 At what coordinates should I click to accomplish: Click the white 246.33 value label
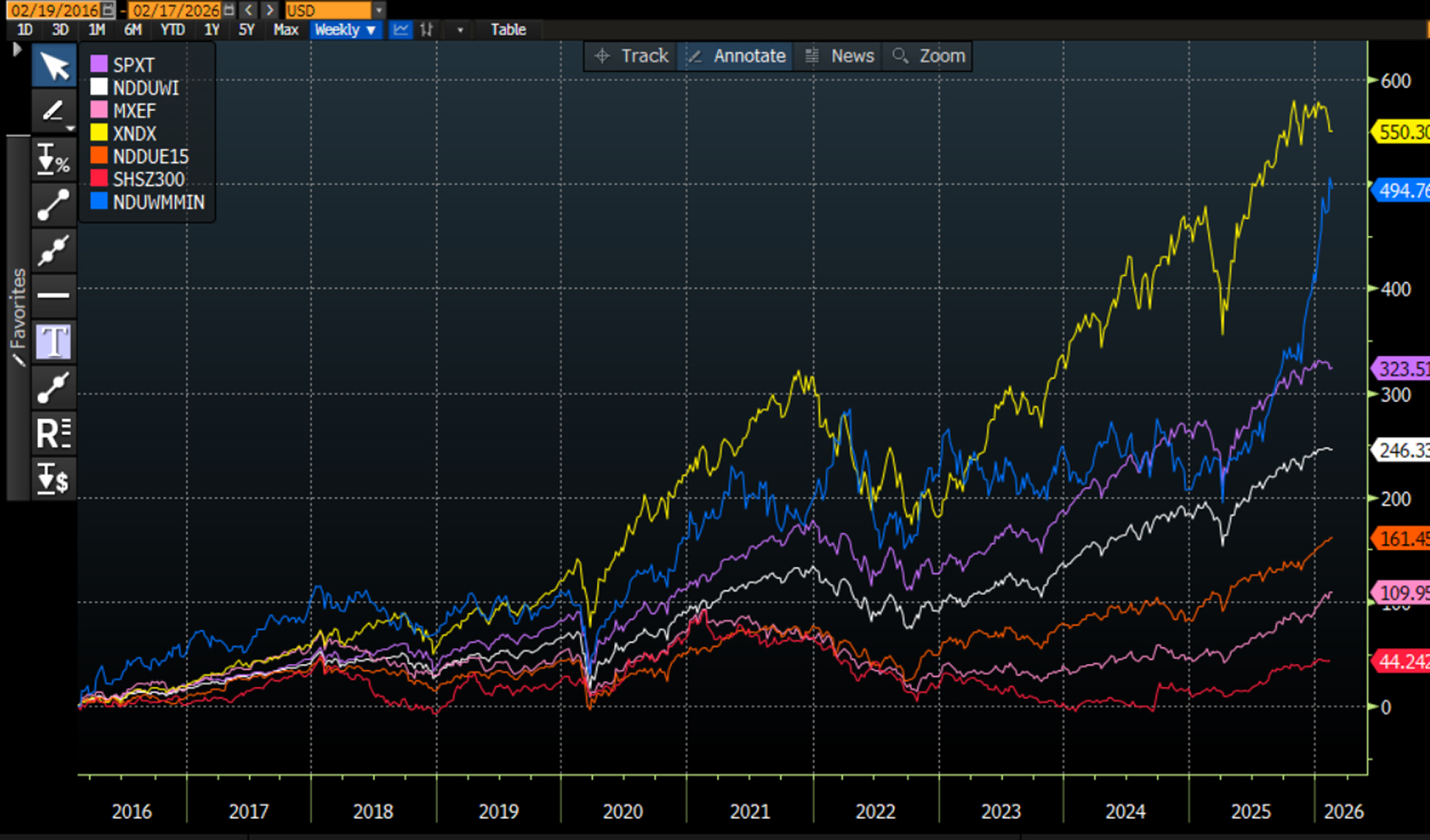point(1402,450)
